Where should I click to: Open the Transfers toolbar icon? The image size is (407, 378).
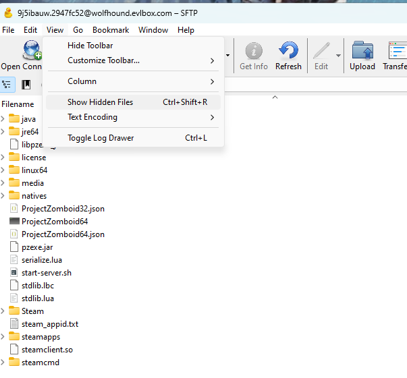click(398, 50)
